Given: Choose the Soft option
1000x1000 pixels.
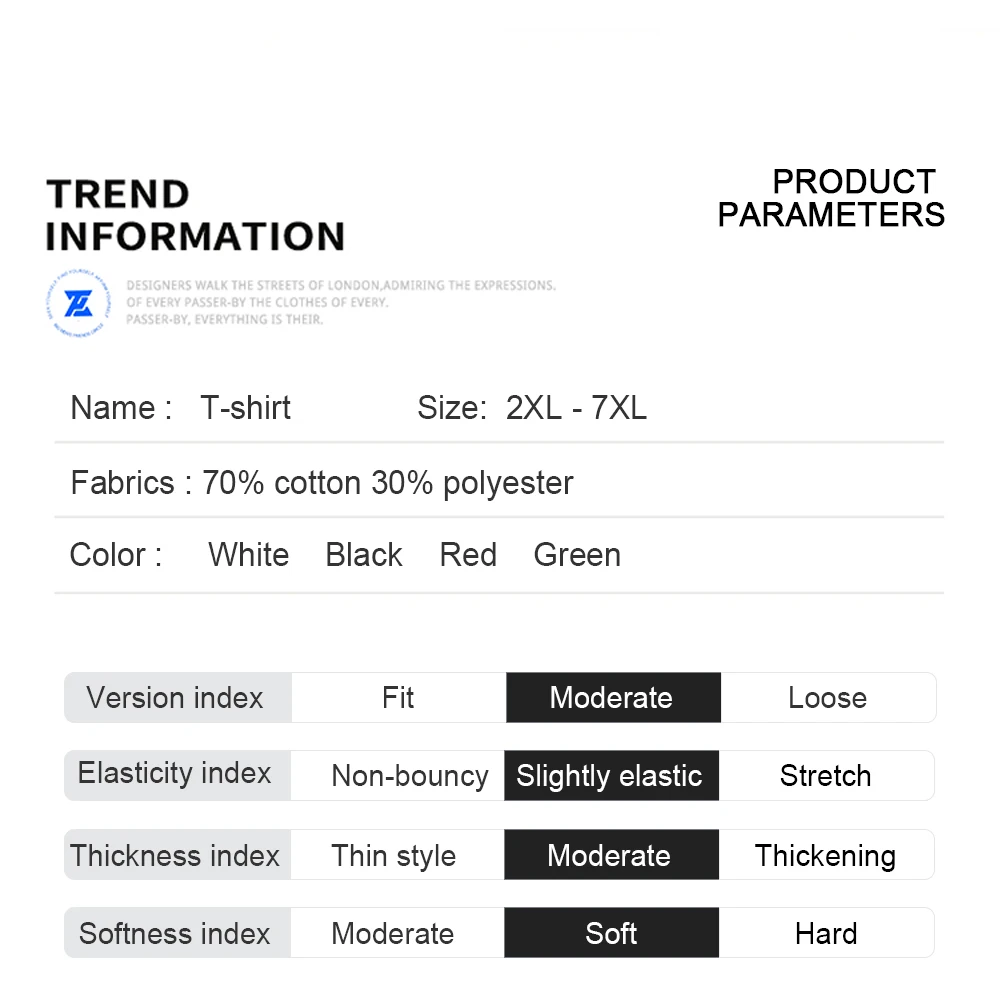Looking at the screenshot, I should pos(611,934).
